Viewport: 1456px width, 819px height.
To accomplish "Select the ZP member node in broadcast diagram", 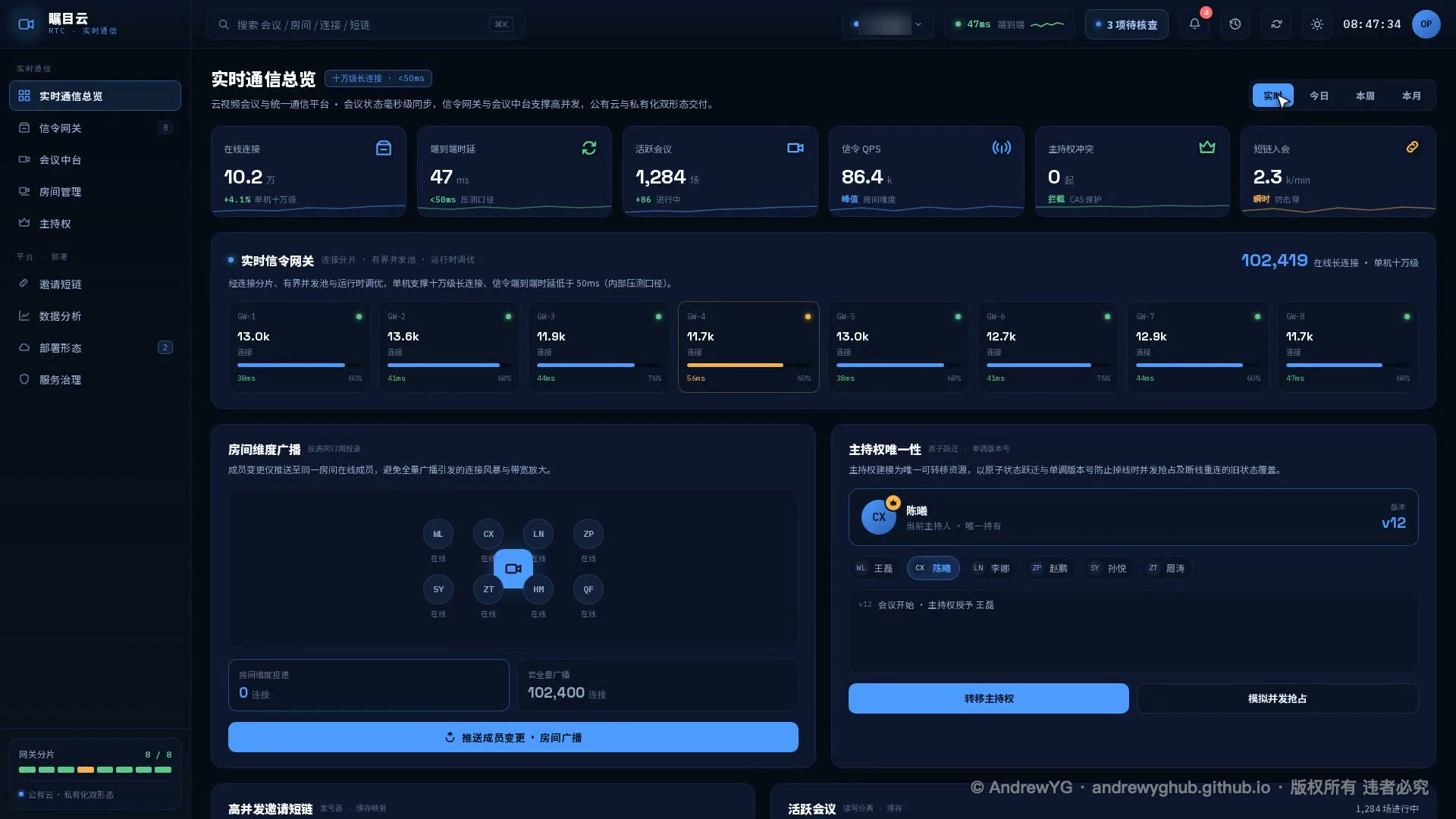I will click(588, 534).
